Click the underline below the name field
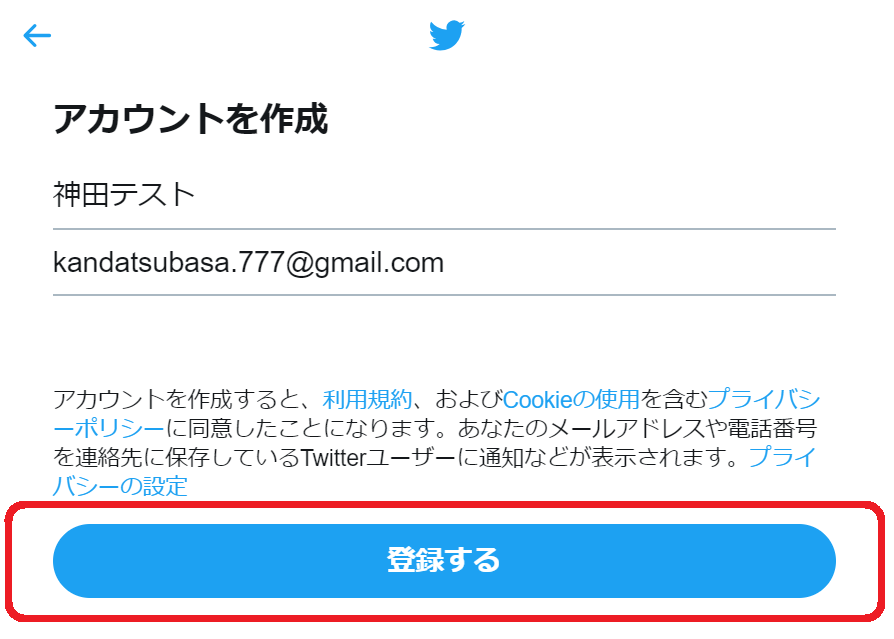 pos(444,229)
